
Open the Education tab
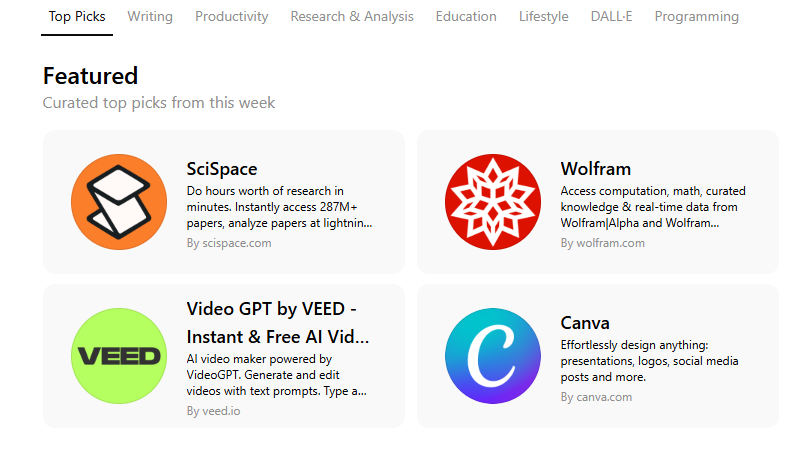[x=466, y=16]
